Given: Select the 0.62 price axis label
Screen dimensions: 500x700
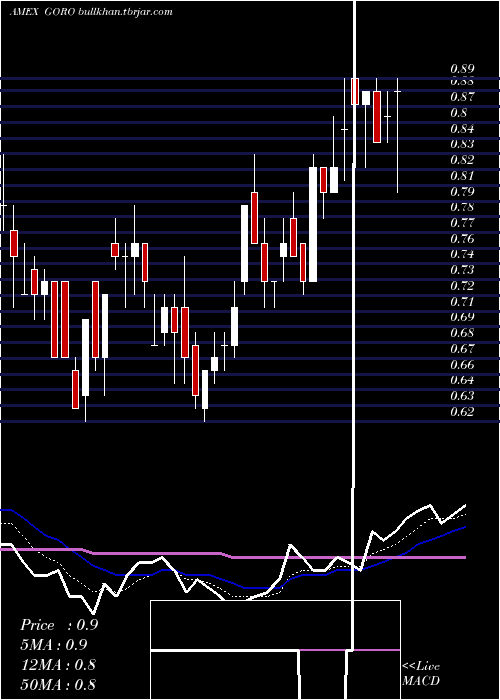Looking at the screenshot, I should (462, 412).
